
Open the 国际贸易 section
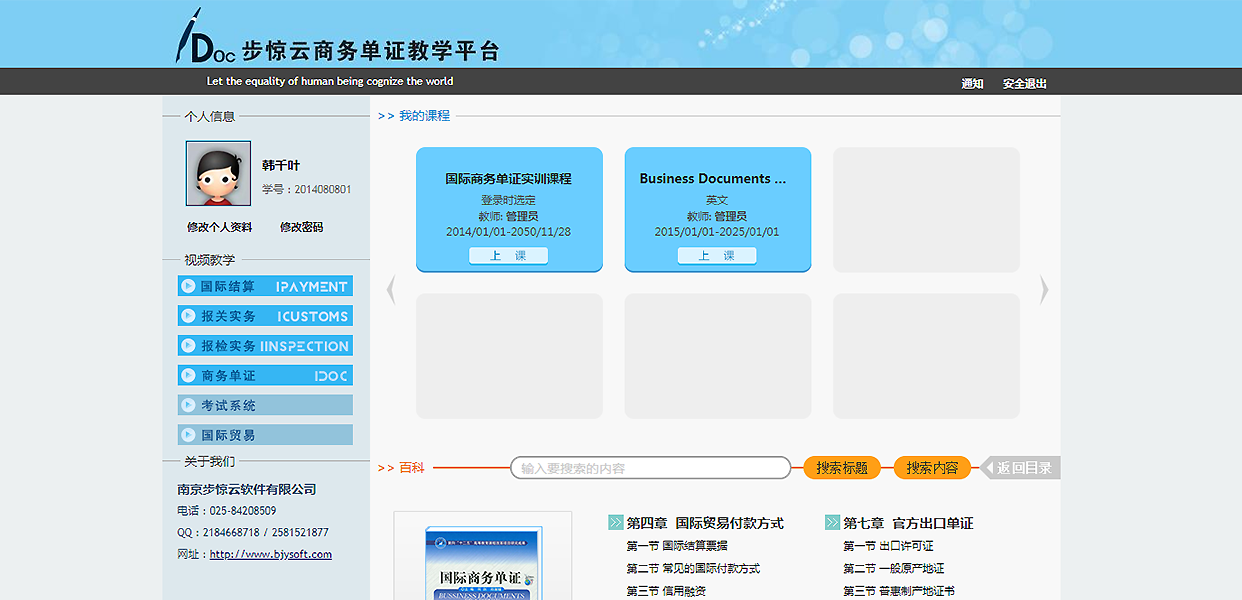tap(265, 435)
